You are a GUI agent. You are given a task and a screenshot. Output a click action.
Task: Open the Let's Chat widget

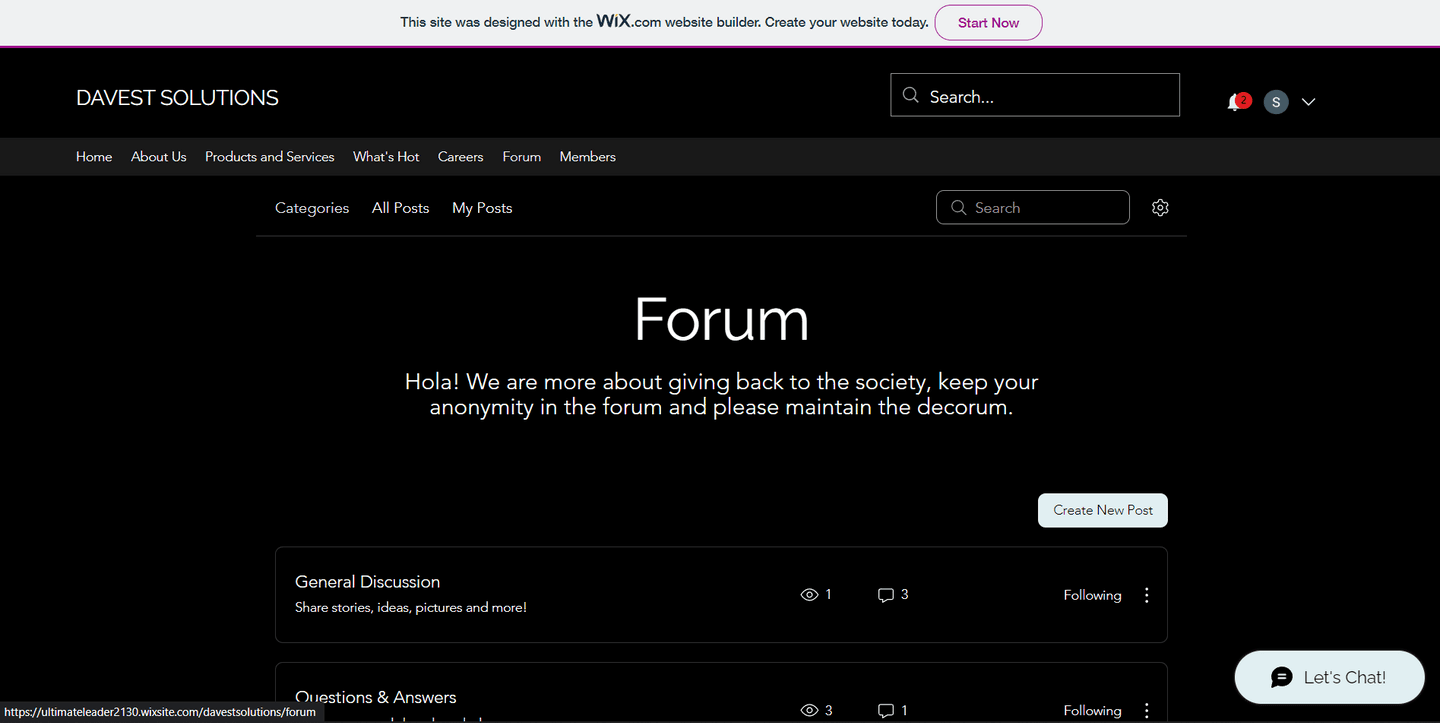pos(1329,677)
